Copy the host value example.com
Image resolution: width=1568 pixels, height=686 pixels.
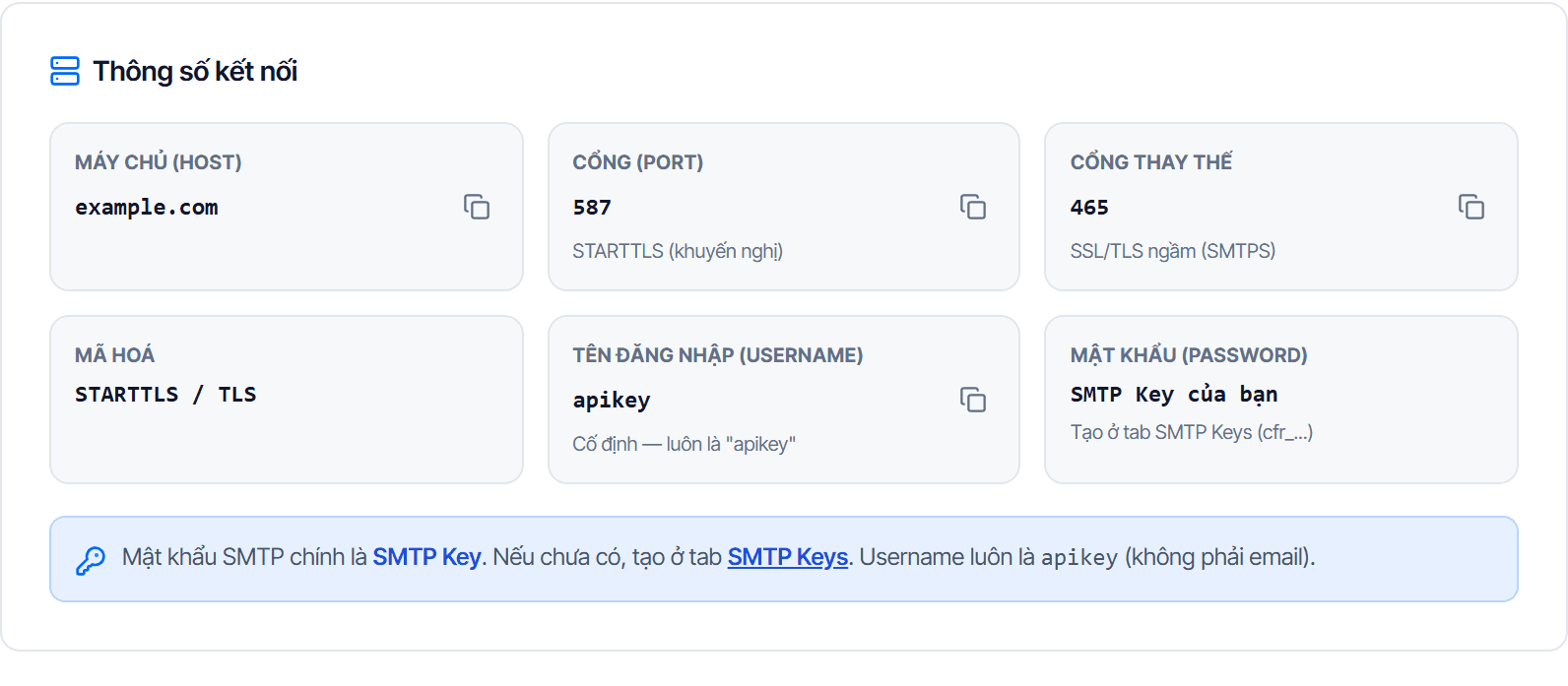(x=477, y=207)
